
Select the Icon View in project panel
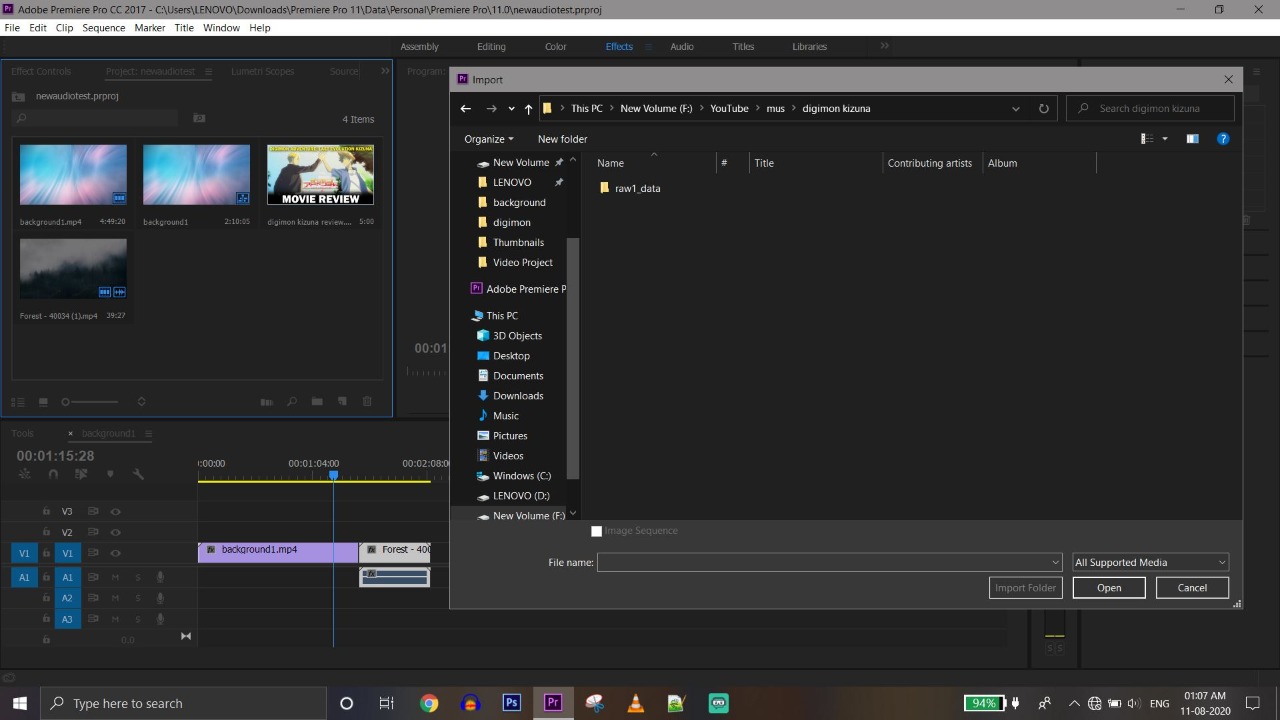click(43, 402)
